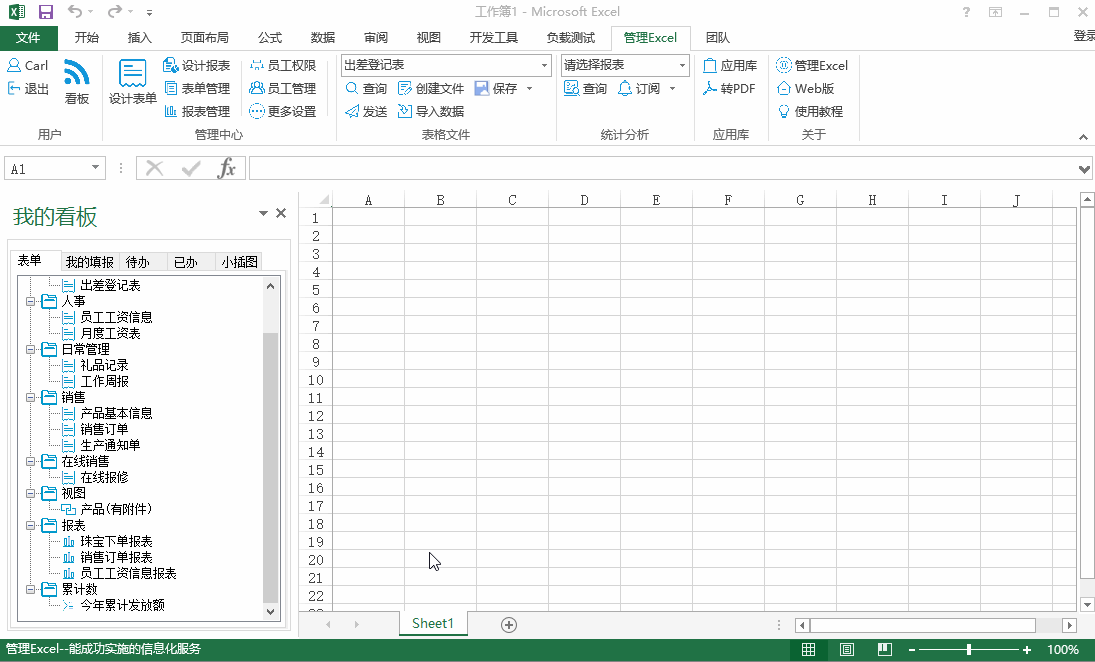Open the Name Box dropdown arrow

[x=95, y=168]
